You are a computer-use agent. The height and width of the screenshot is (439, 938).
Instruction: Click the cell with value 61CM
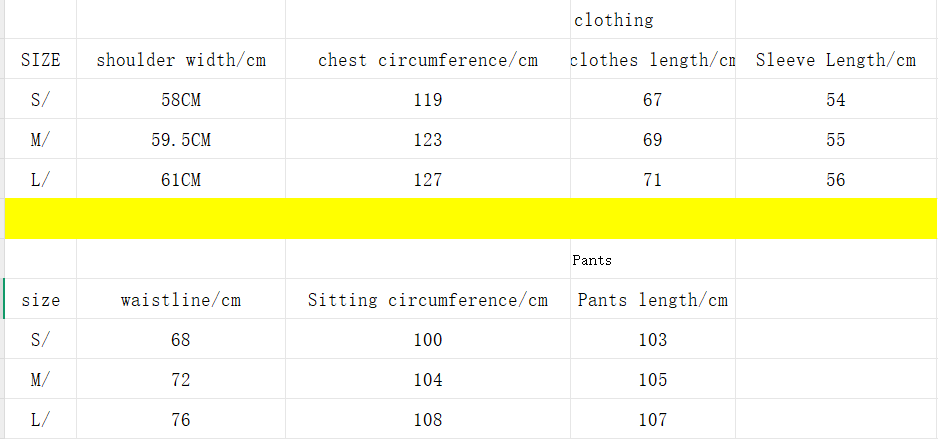[x=181, y=180]
